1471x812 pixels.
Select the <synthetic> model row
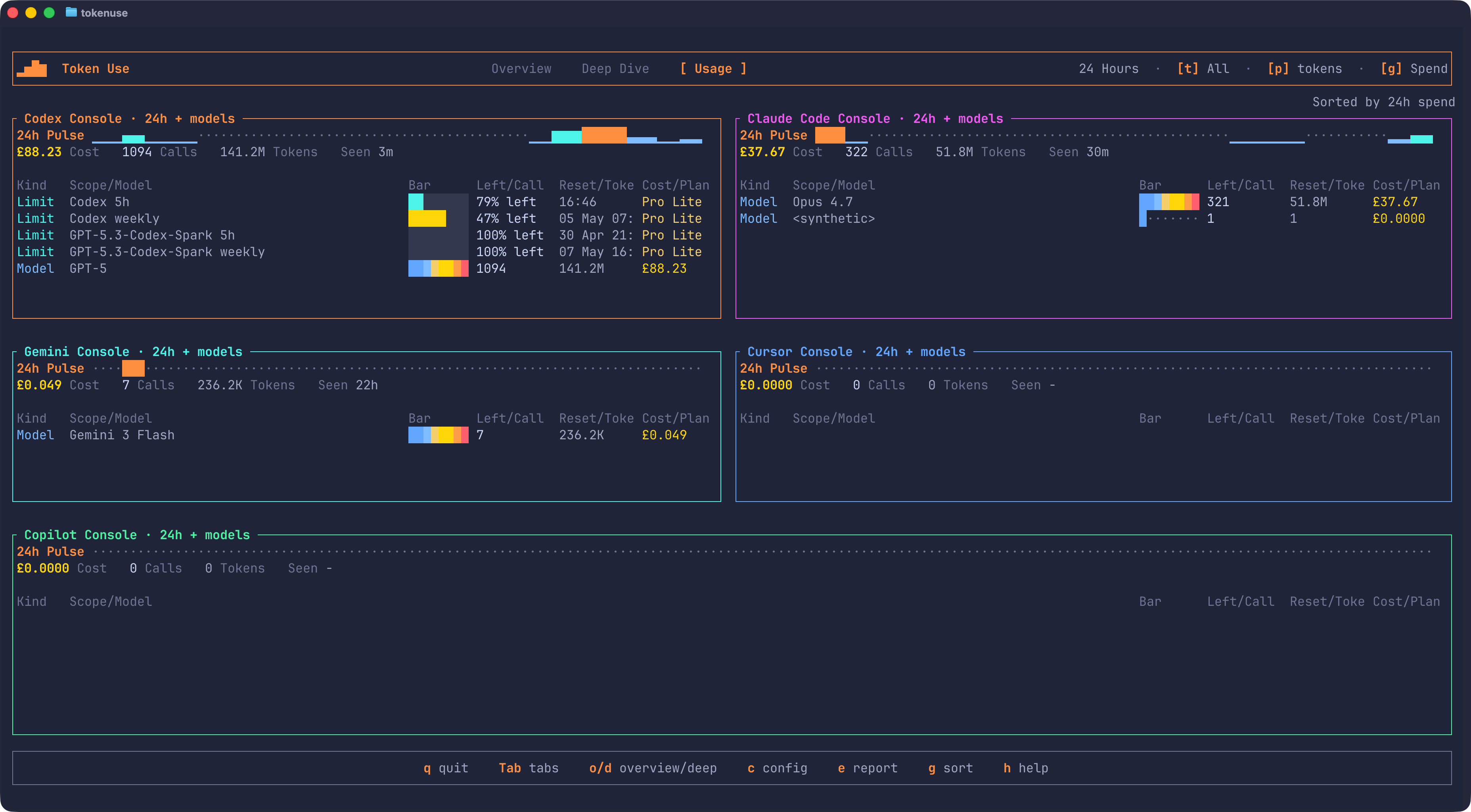tap(1090, 218)
